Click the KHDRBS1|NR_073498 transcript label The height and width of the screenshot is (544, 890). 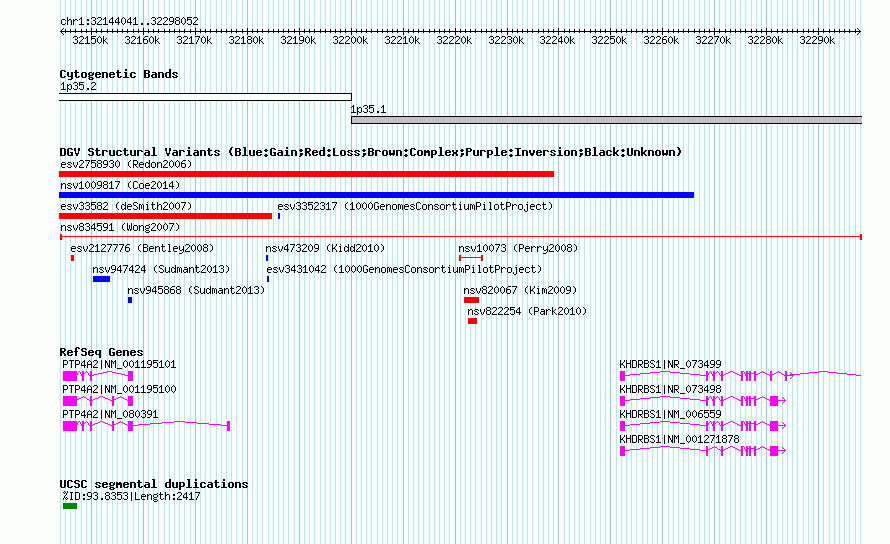point(670,390)
